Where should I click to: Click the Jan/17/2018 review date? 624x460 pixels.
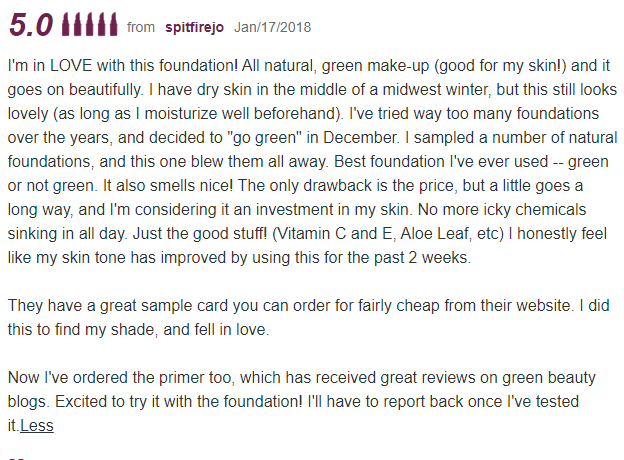pos(273,27)
